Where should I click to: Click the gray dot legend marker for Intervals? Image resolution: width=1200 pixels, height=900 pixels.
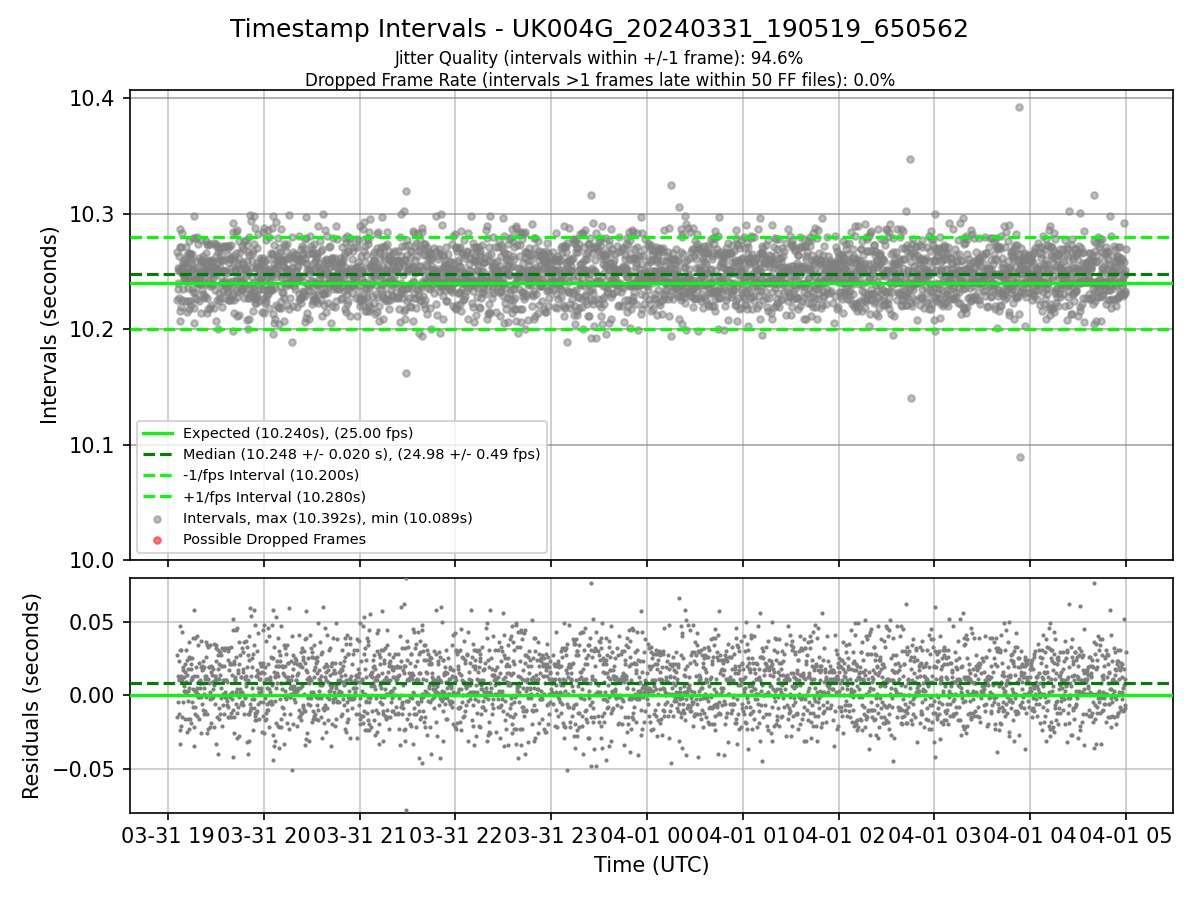click(158, 518)
